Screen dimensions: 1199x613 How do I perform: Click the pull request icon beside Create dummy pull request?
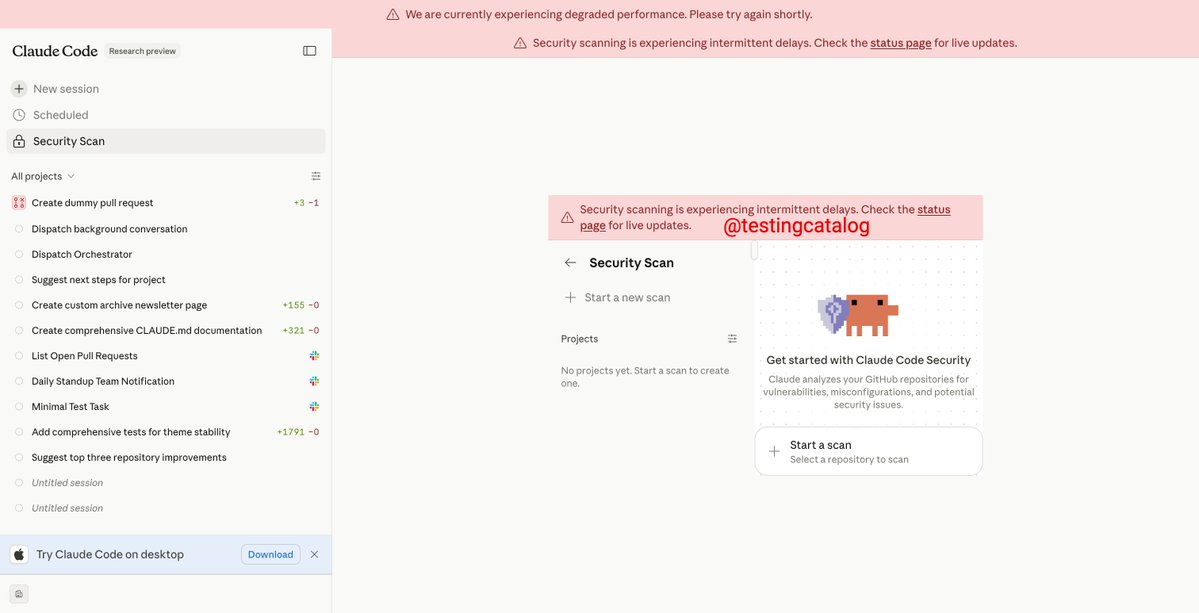pyautogui.click(x=19, y=203)
